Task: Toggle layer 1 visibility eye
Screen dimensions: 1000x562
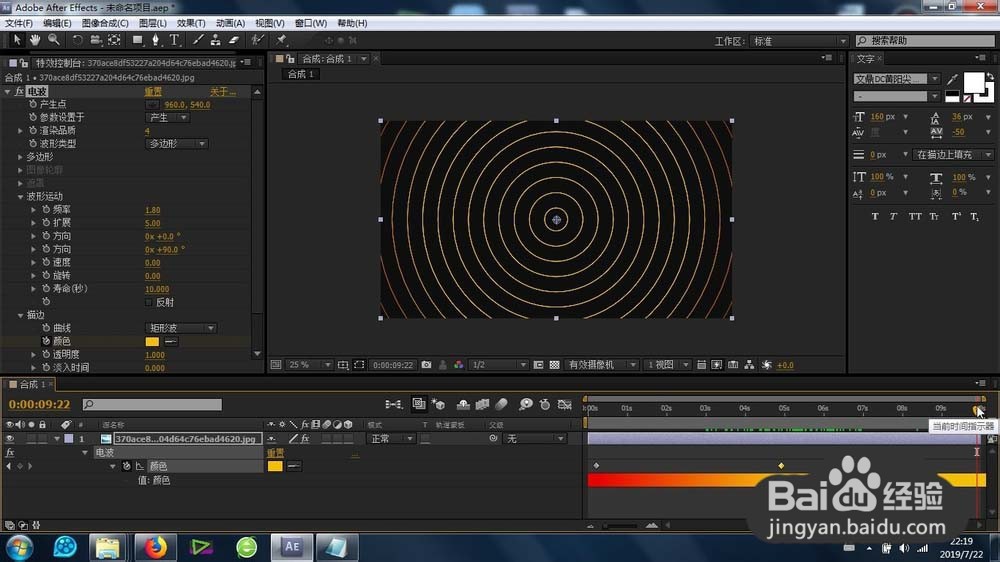Action: point(10,439)
